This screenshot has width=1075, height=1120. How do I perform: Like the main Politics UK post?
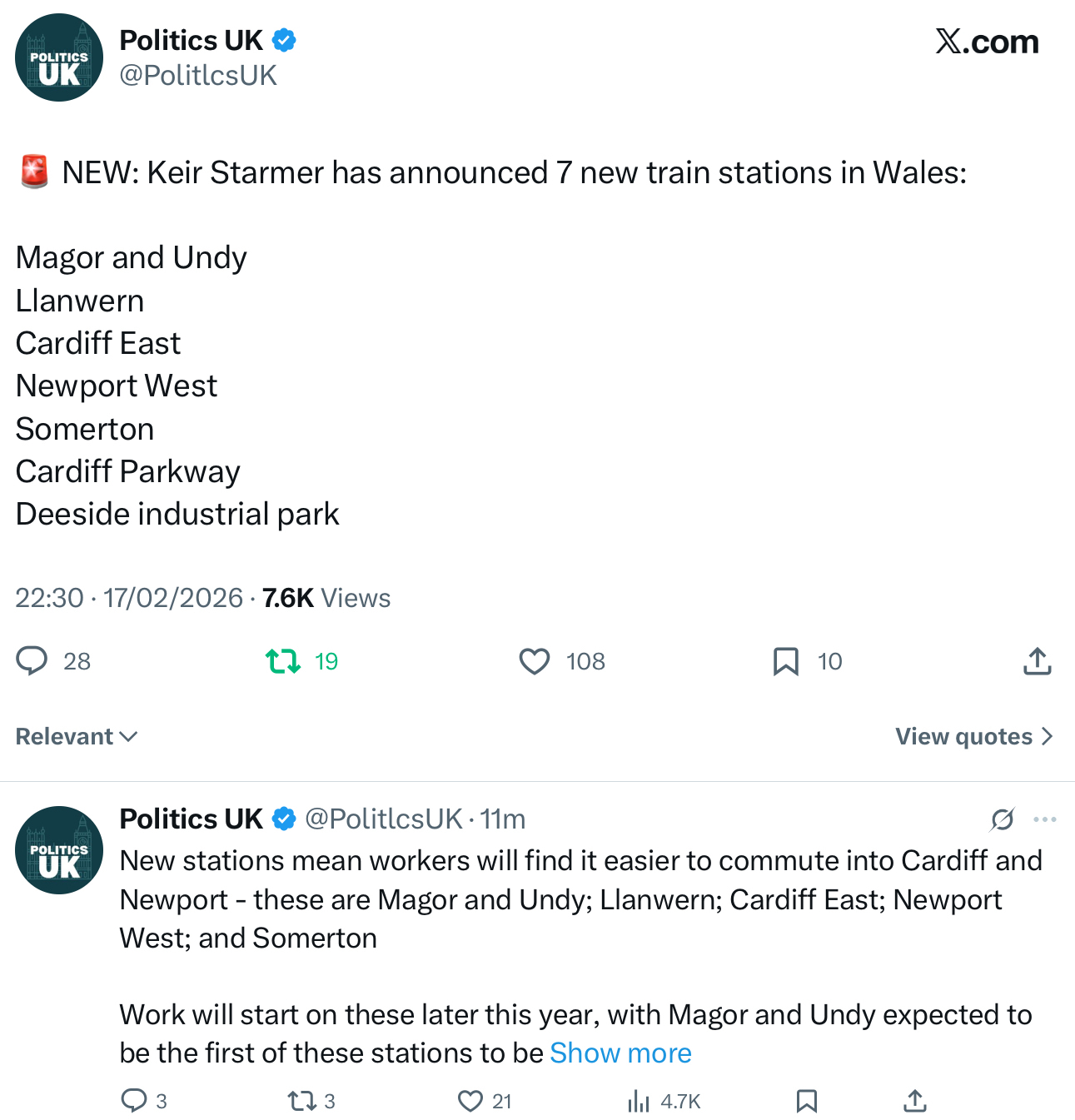535,661
